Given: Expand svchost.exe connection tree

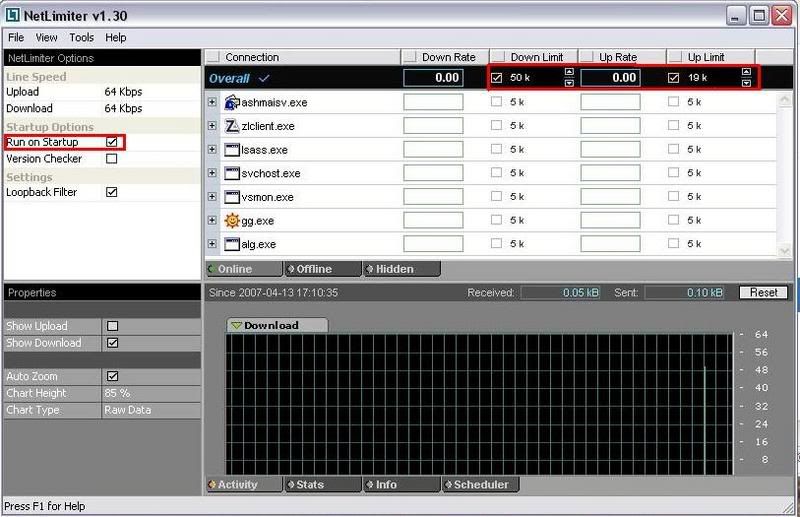Looking at the screenshot, I should pyautogui.click(x=212, y=173).
